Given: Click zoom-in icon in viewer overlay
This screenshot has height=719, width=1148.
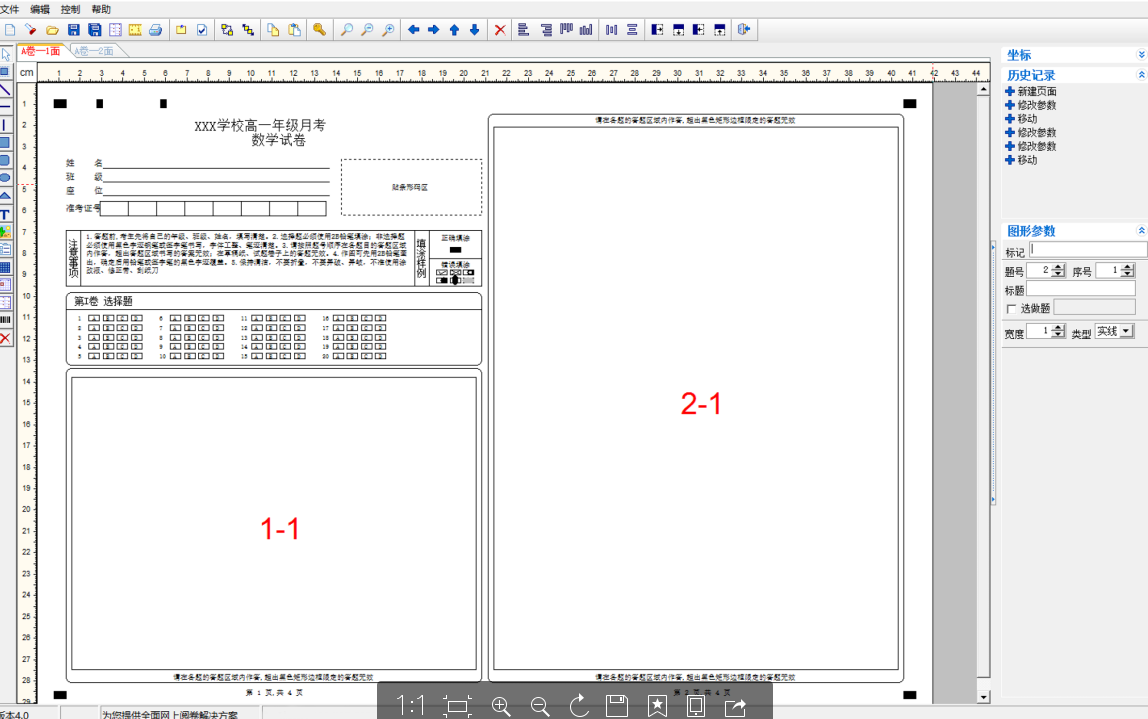Looking at the screenshot, I should [501, 706].
